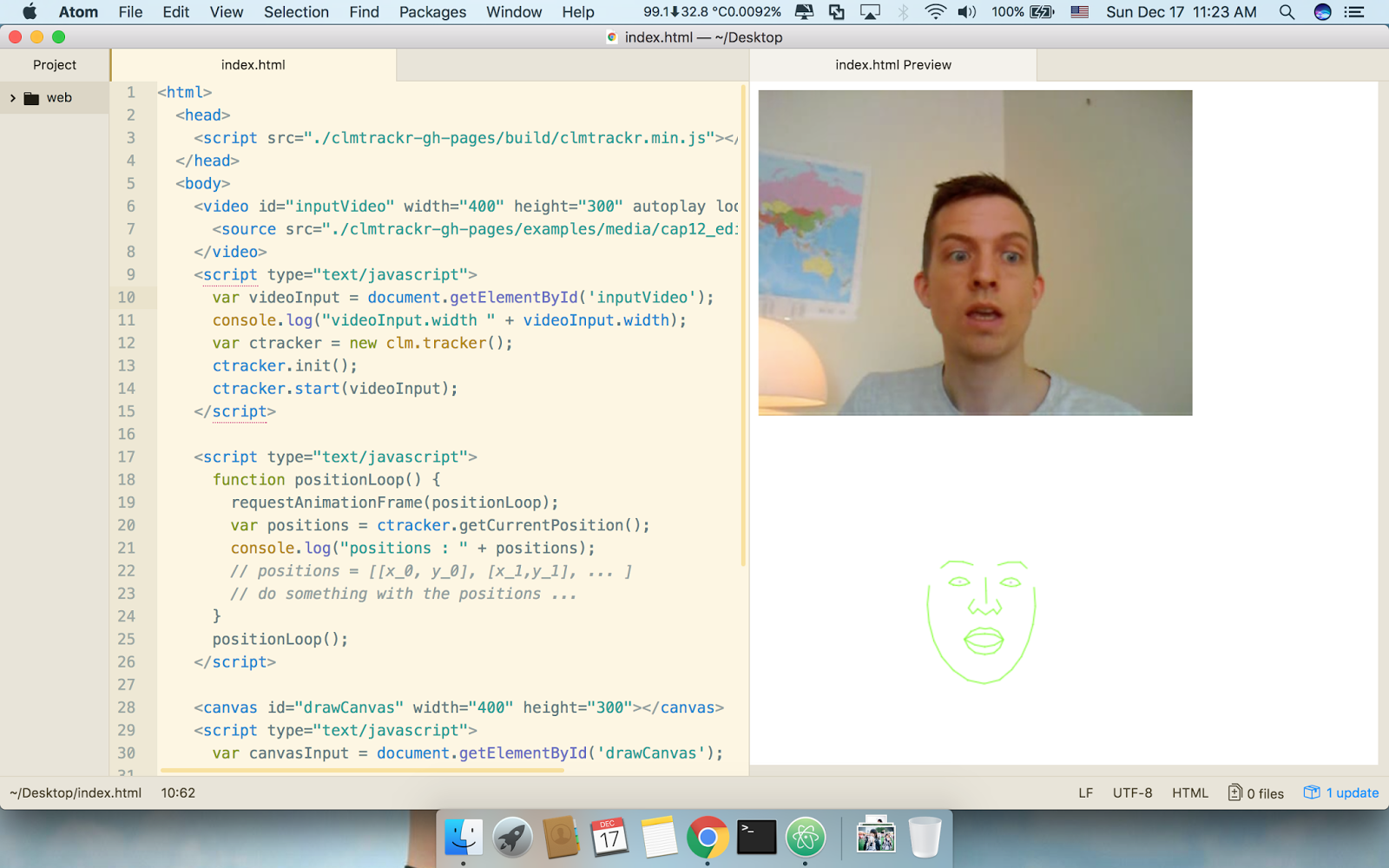The height and width of the screenshot is (868, 1389).
Task: Switch to the index.html Preview tab
Action: [x=893, y=65]
